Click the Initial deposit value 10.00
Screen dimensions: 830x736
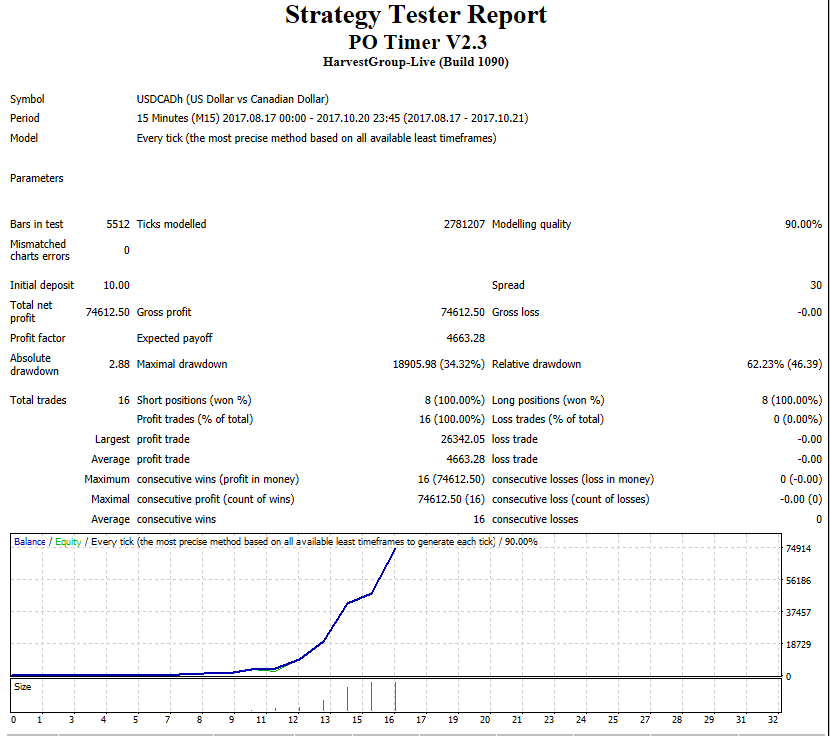pyautogui.click(x=116, y=285)
